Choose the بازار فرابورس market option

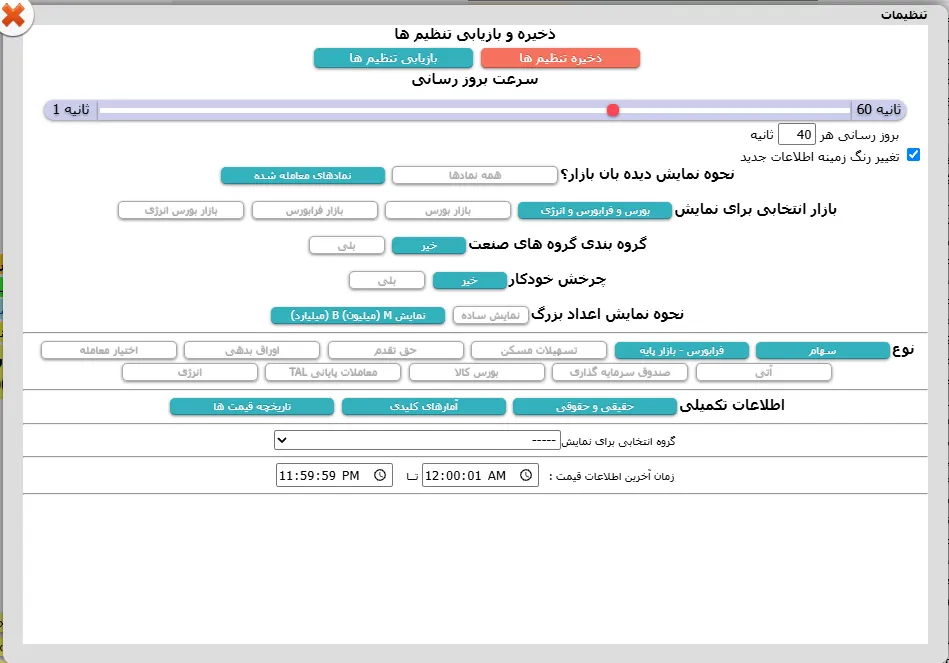click(315, 210)
